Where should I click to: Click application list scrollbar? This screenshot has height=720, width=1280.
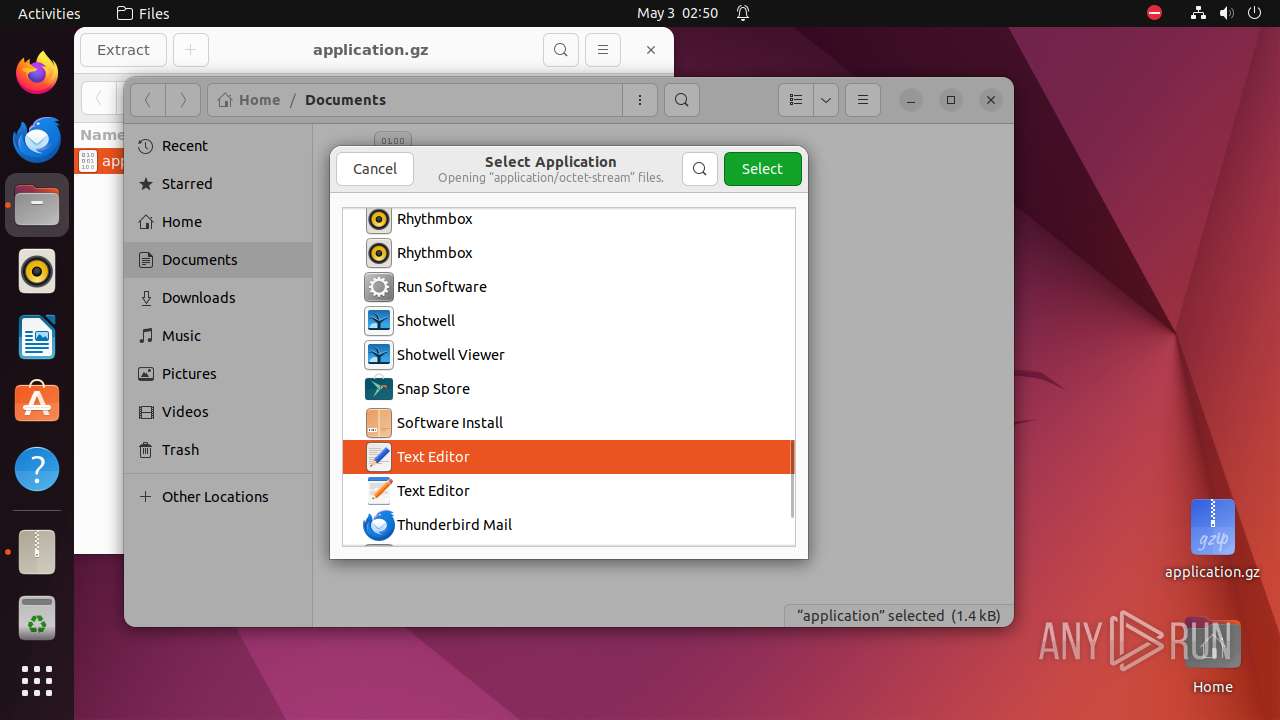792,479
